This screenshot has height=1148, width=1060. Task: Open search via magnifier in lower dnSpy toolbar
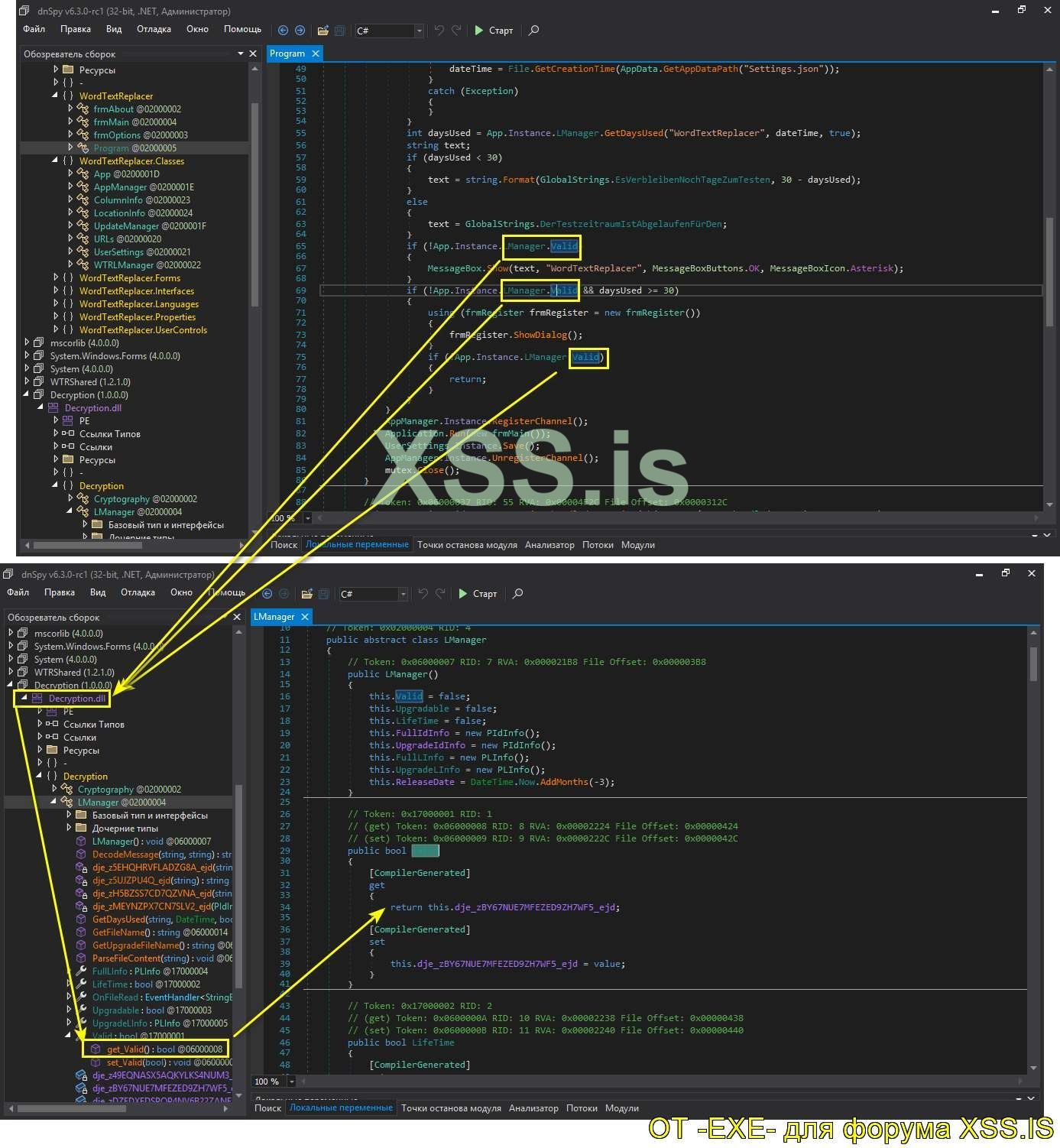(518, 594)
